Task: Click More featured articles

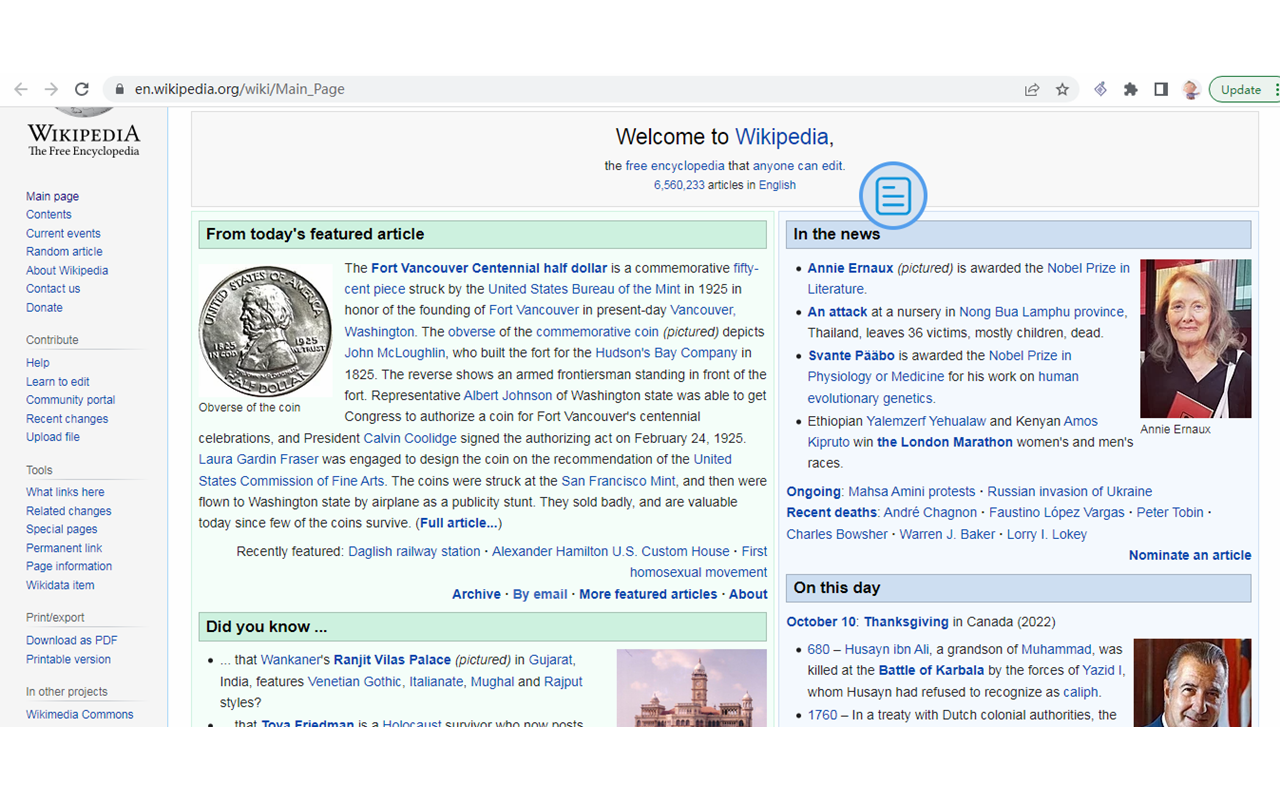Action: click(648, 594)
